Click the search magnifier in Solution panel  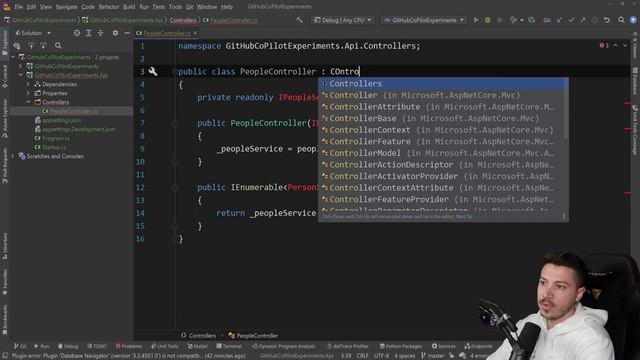[x=58, y=46]
